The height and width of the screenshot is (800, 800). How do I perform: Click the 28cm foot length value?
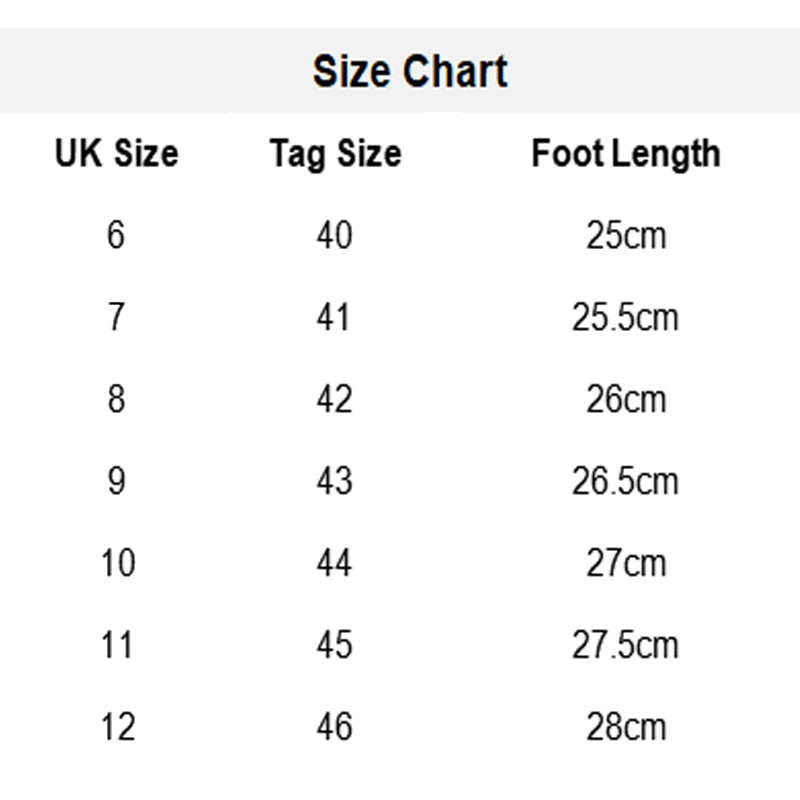click(x=625, y=727)
